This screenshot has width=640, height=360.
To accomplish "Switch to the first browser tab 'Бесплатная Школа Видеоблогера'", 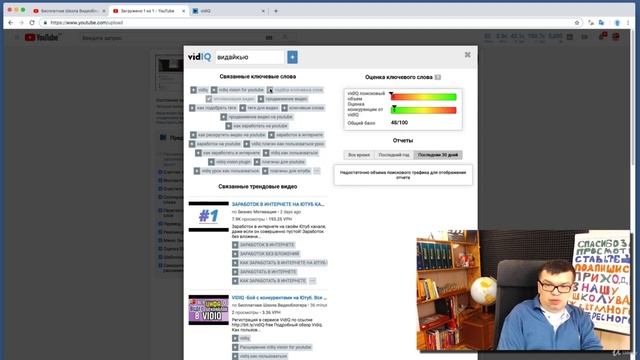I will [69, 11].
